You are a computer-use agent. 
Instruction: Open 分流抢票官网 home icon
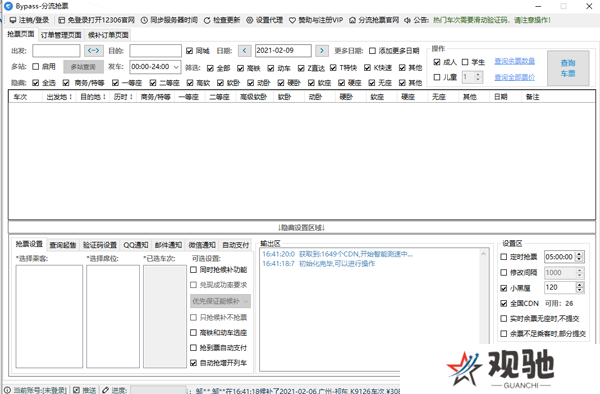[352, 20]
